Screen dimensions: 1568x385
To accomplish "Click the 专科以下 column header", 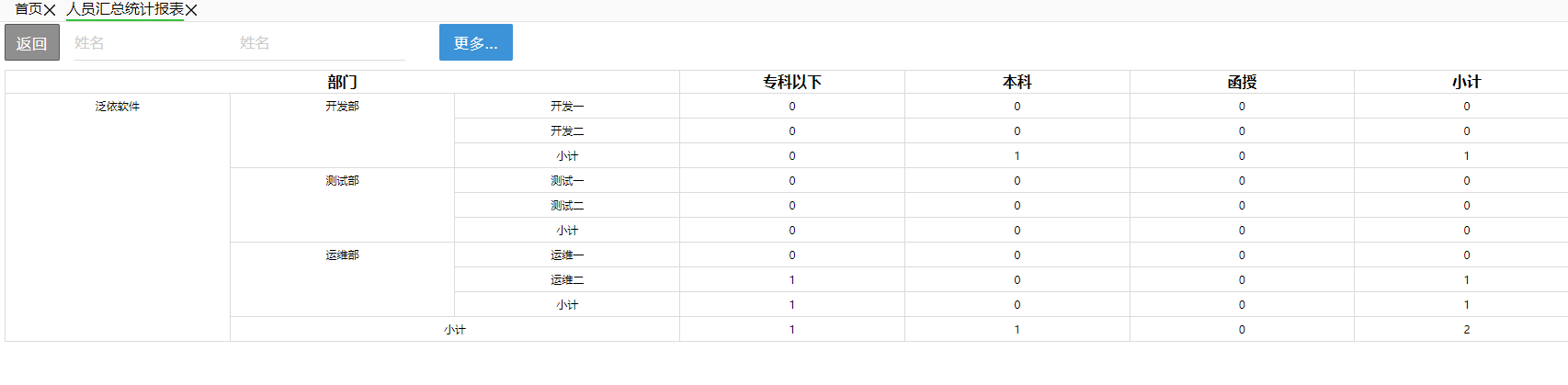I will (791, 82).
